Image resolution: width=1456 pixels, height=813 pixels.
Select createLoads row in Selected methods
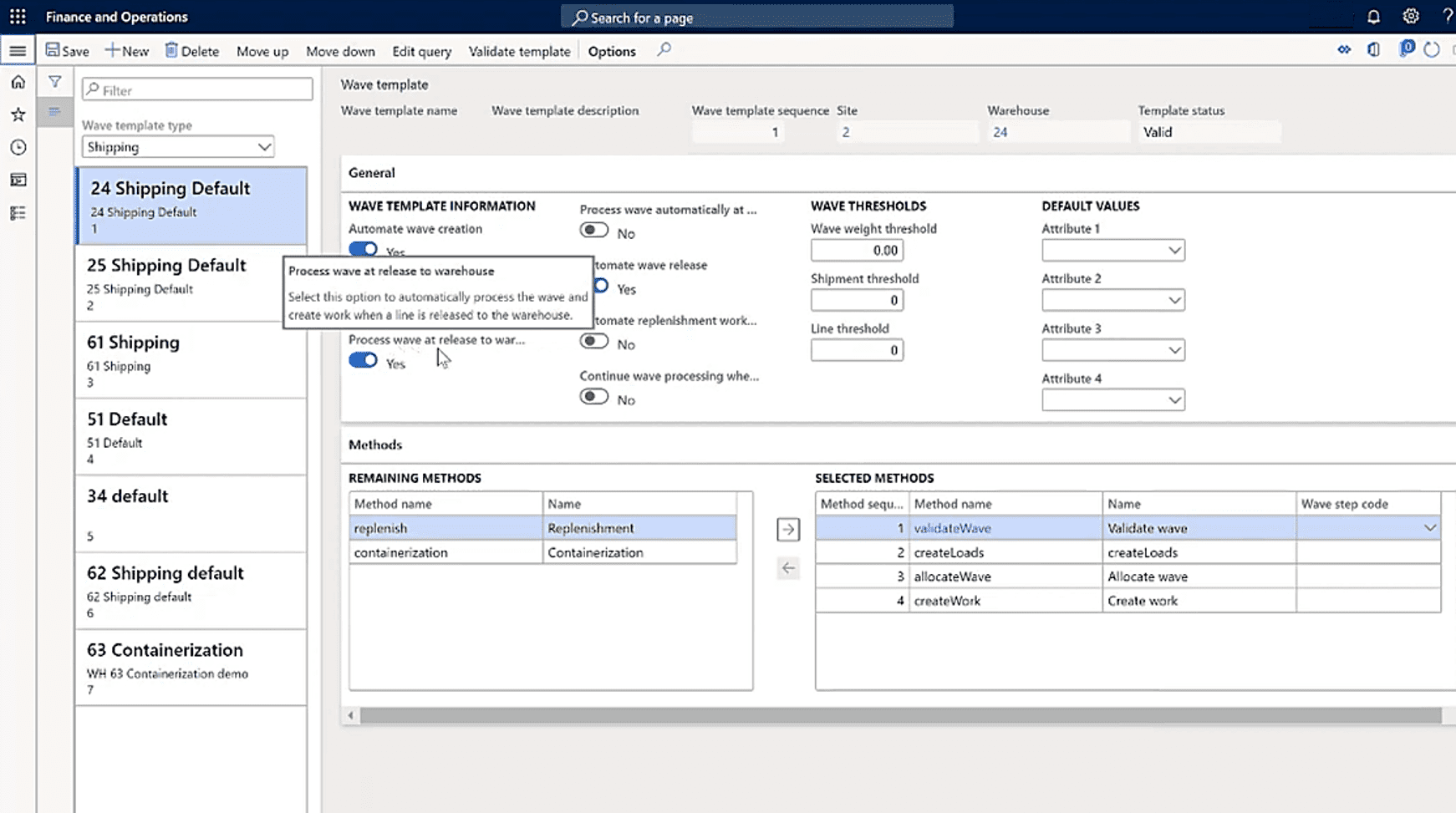click(x=1128, y=552)
